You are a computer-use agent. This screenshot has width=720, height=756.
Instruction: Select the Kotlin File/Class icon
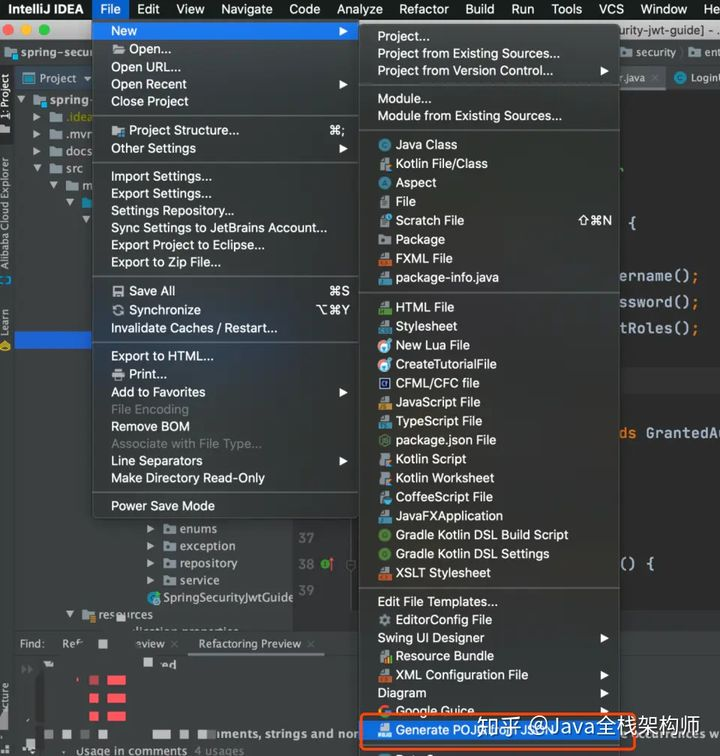pos(384,164)
